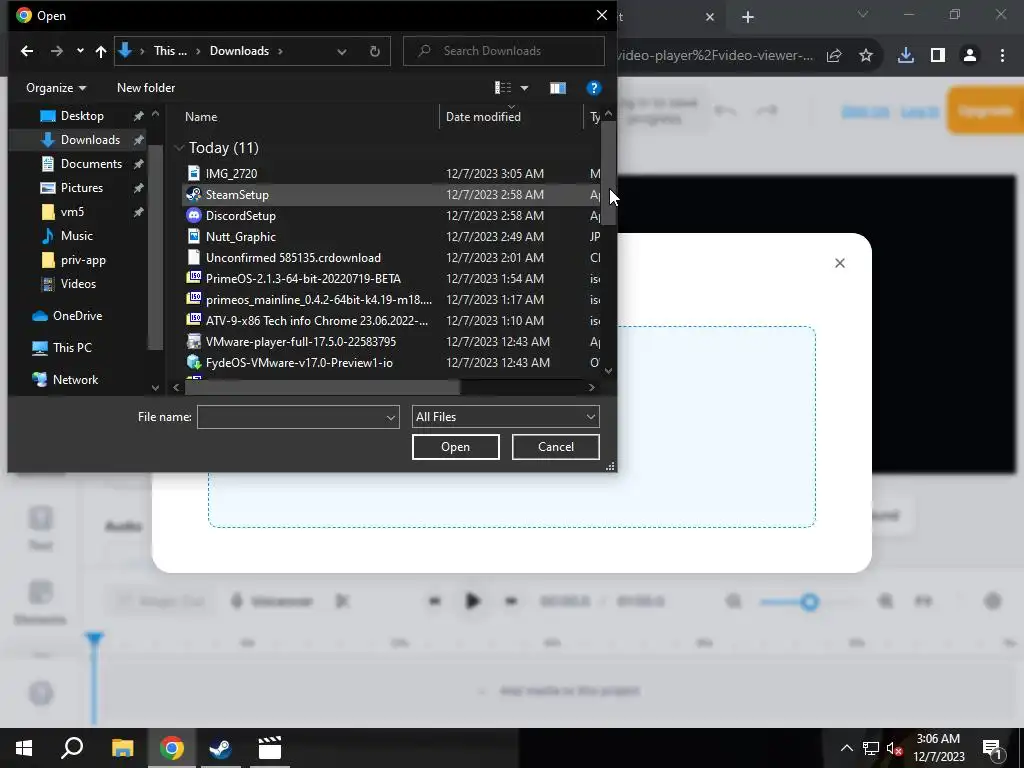Open Chrome profile icon
1024x768 pixels.
pos(970,56)
